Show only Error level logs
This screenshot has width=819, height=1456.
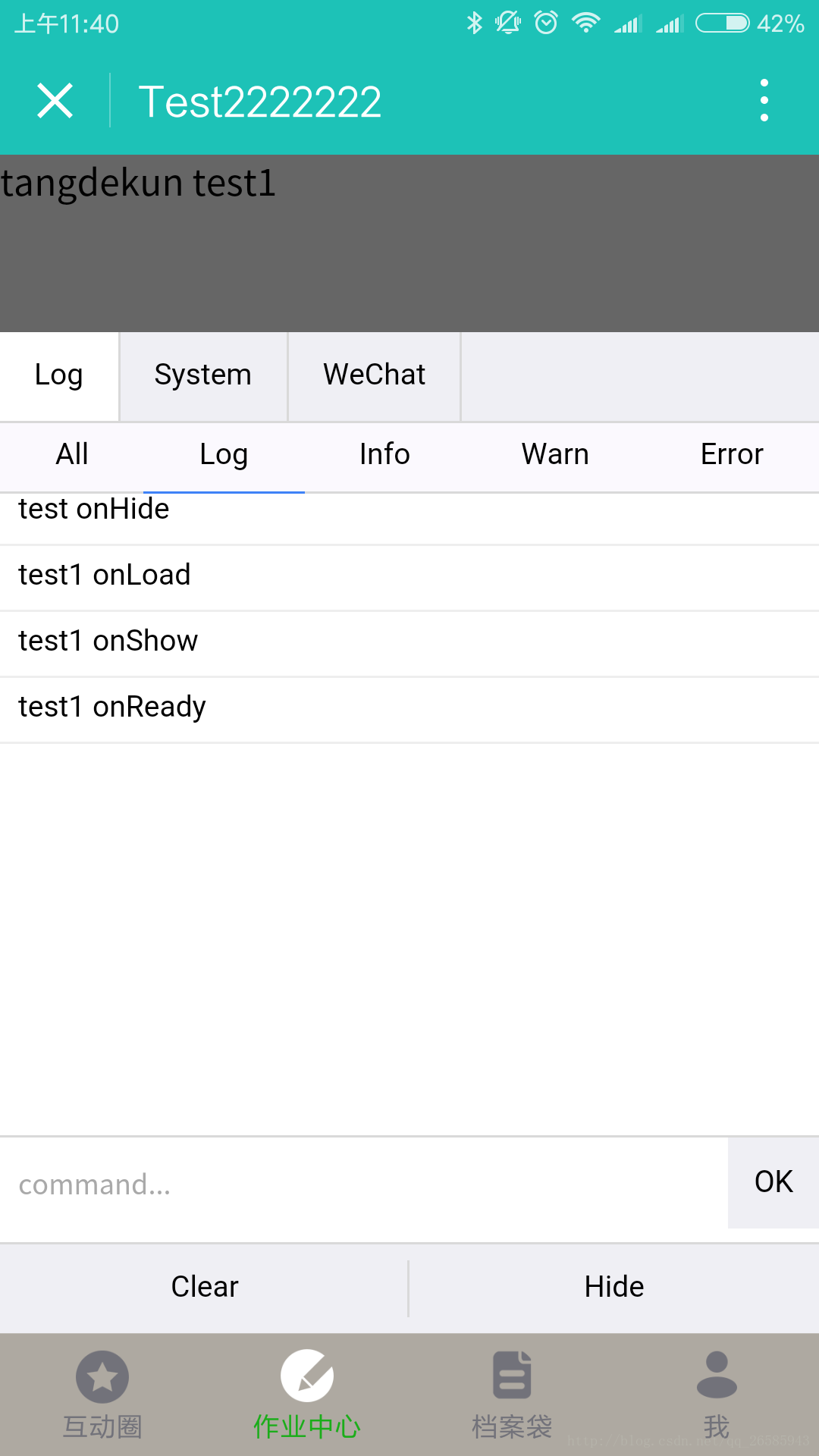pos(732,455)
